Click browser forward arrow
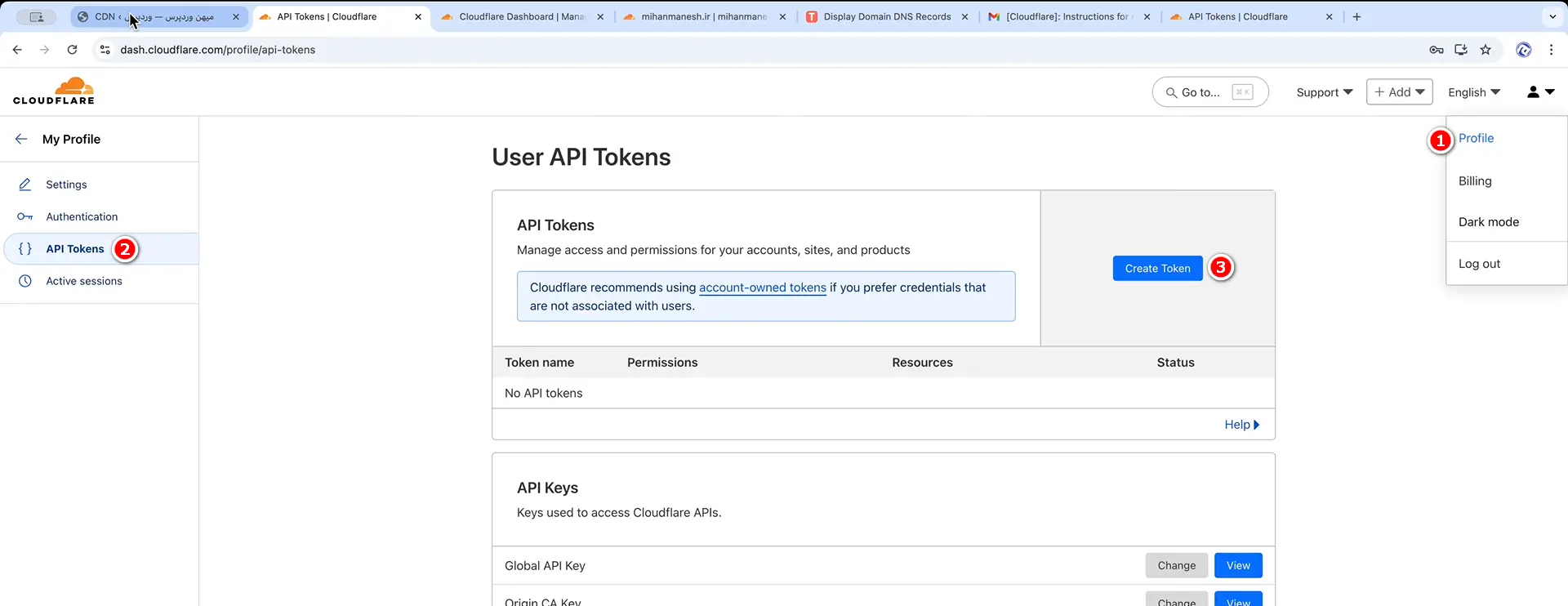 [44, 50]
